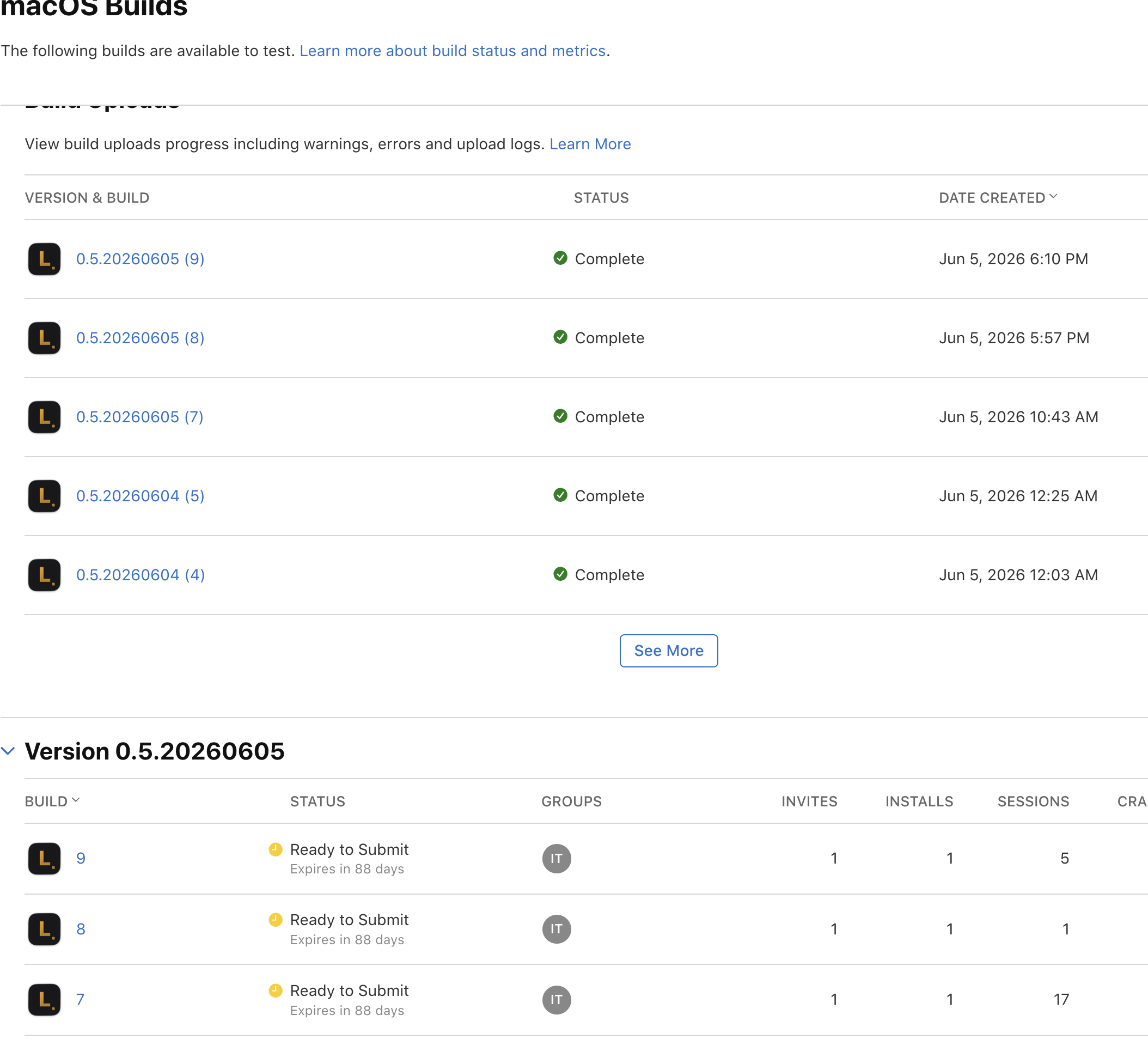Click the app icon beside build 7 row
This screenshot has width=1148, height=1057.
coord(45,1000)
